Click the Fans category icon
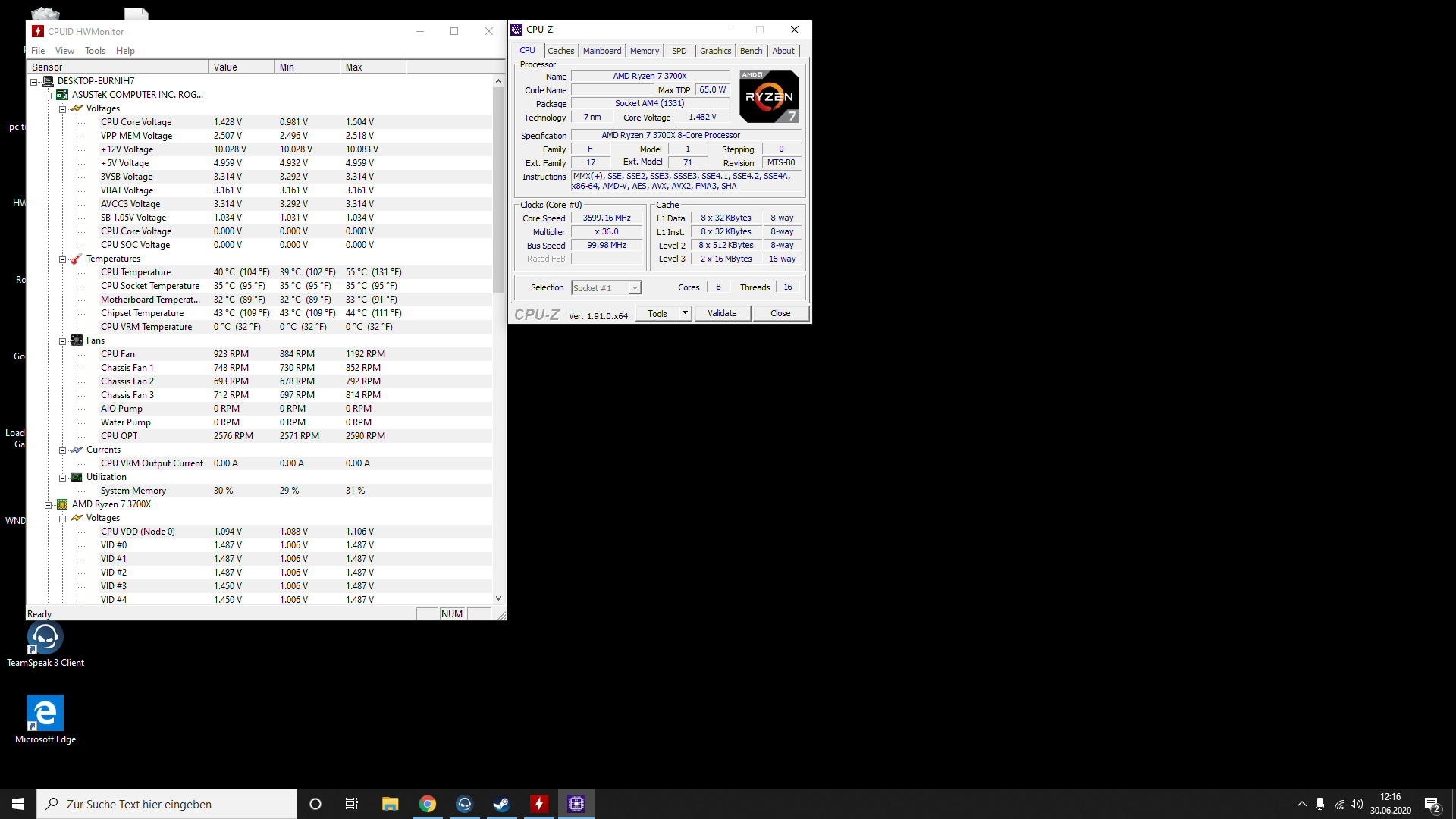Viewport: 1456px width, 819px height. (77, 340)
